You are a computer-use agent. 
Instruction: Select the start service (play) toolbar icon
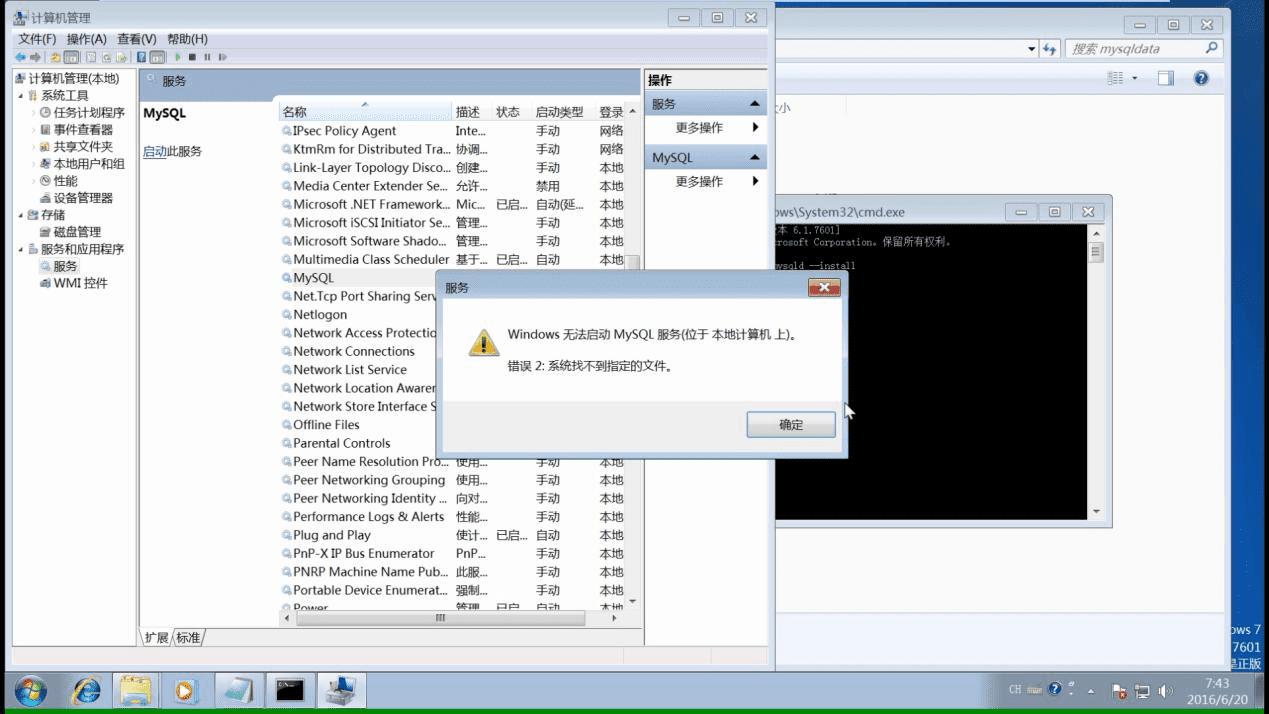177,57
